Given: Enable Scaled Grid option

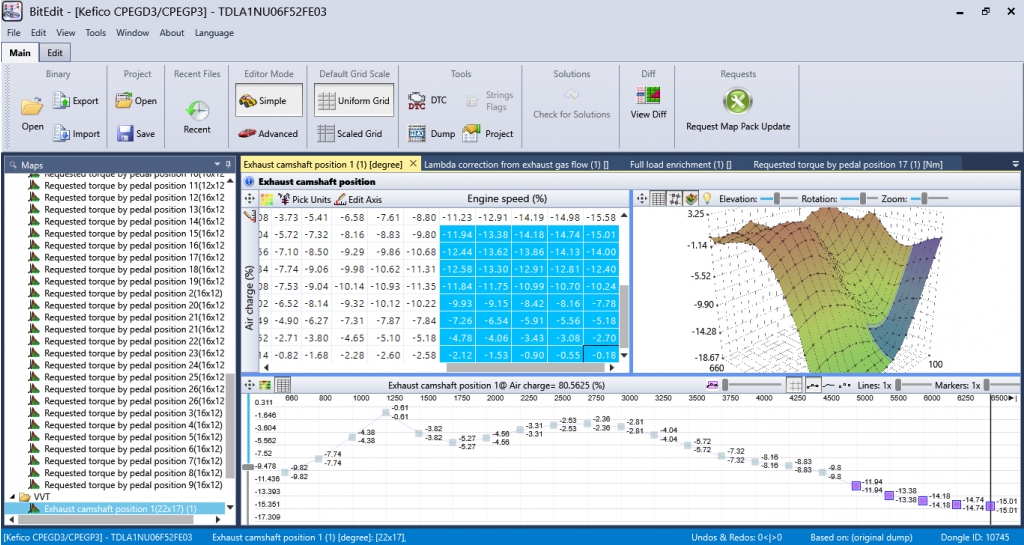Looking at the screenshot, I should 350,134.
